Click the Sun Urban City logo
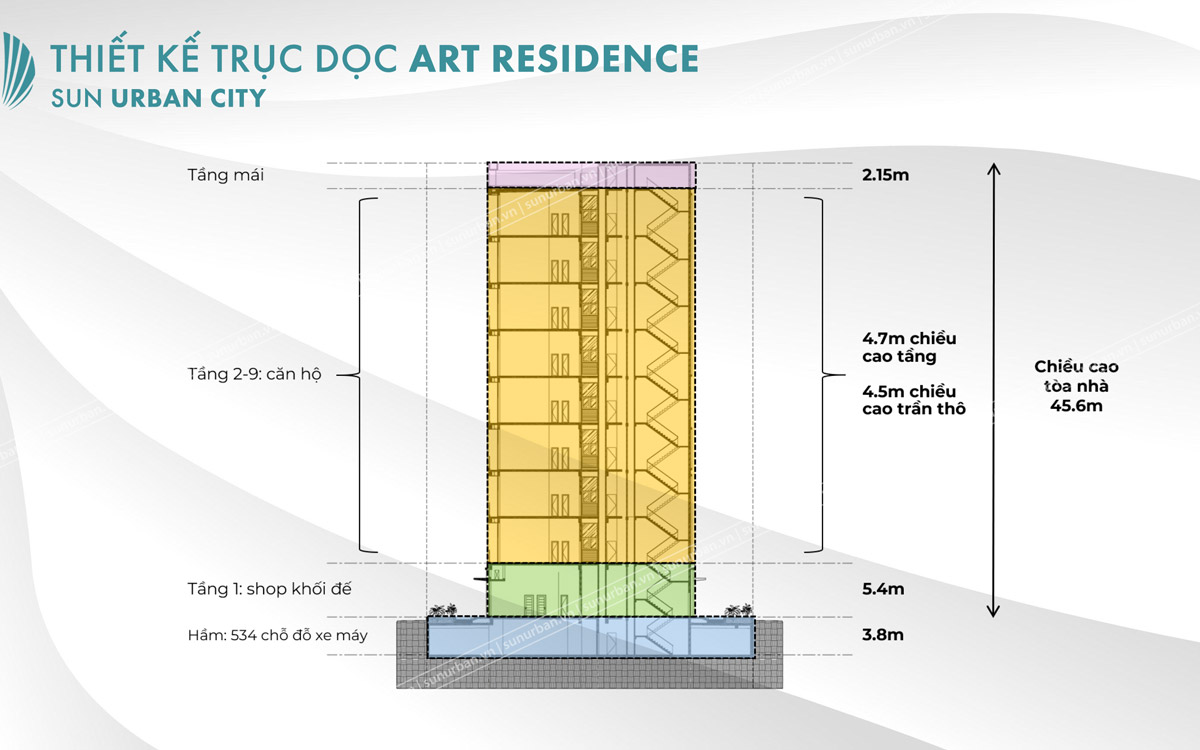The width and height of the screenshot is (1200, 750). pos(20,72)
